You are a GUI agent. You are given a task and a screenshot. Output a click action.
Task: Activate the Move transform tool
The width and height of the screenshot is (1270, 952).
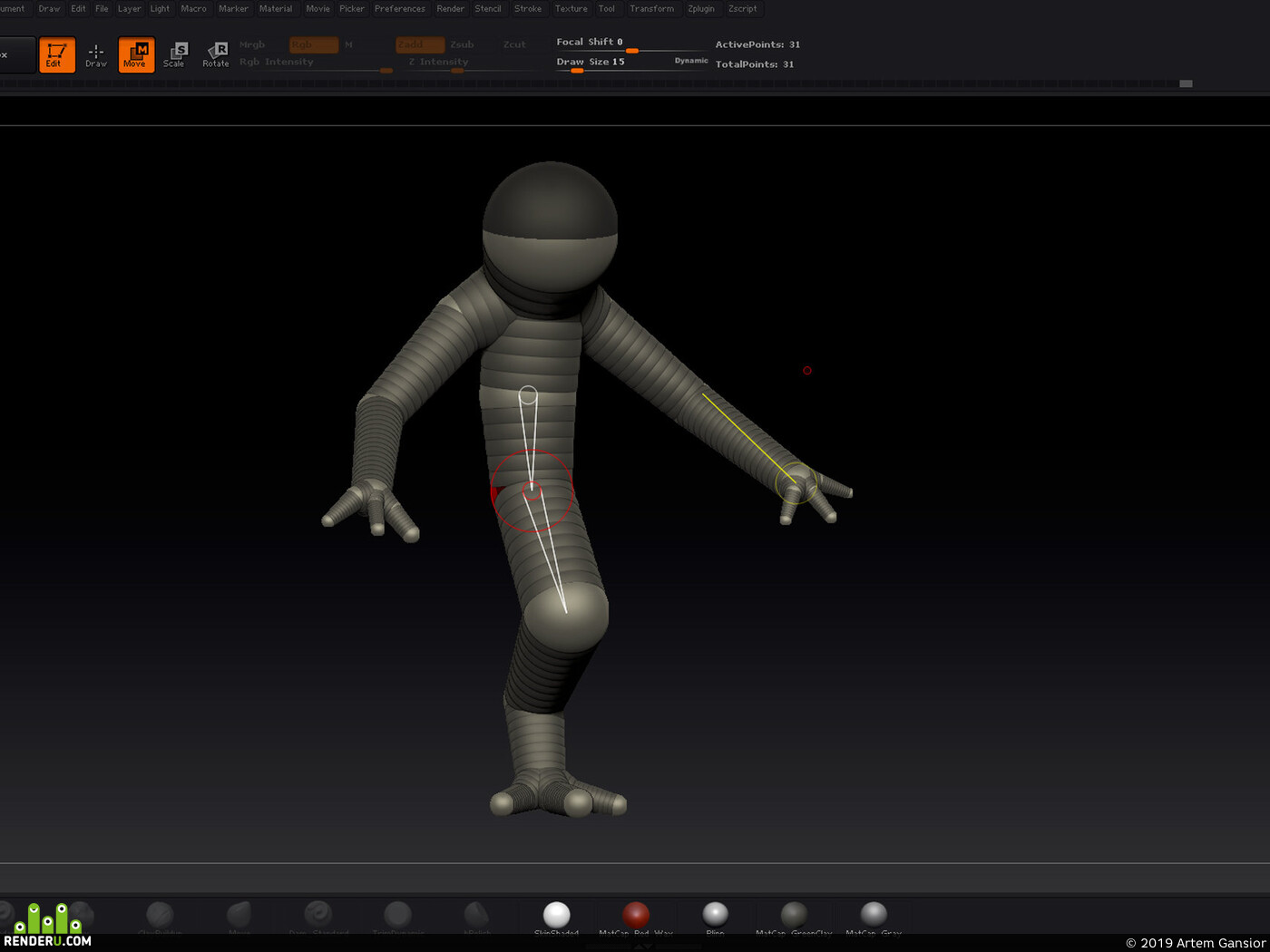pos(136,54)
